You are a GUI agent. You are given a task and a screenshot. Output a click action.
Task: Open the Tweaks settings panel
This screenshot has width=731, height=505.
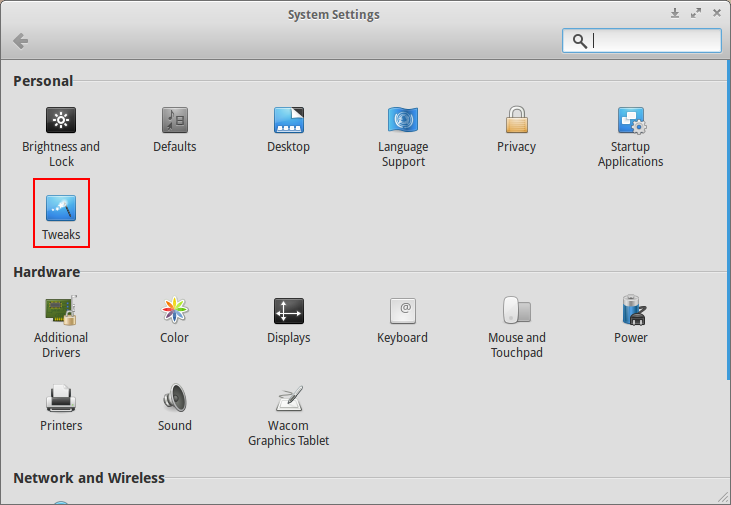(x=61, y=217)
